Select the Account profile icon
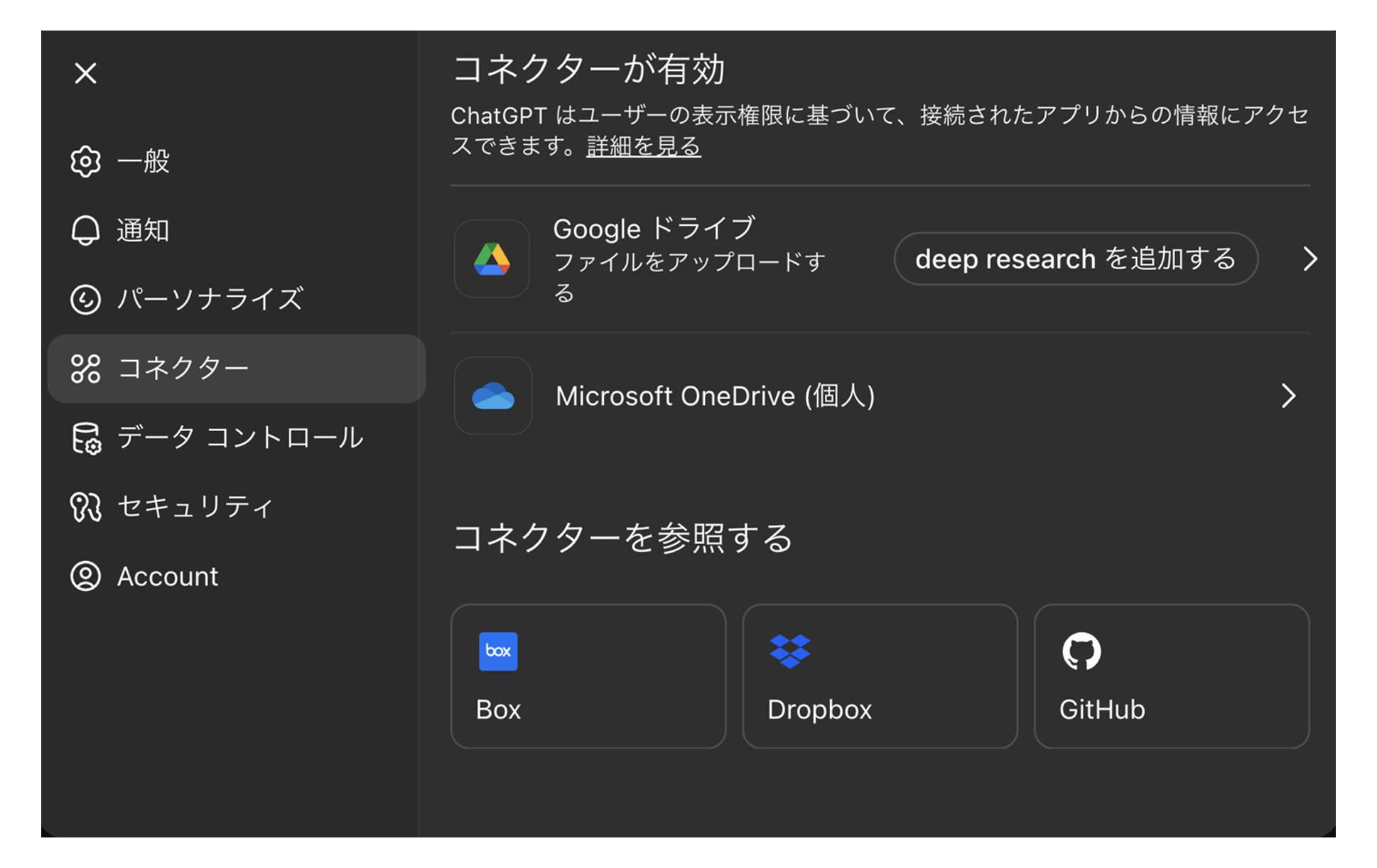This screenshot has width=1377, height=868. pyautogui.click(x=85, y=576)
